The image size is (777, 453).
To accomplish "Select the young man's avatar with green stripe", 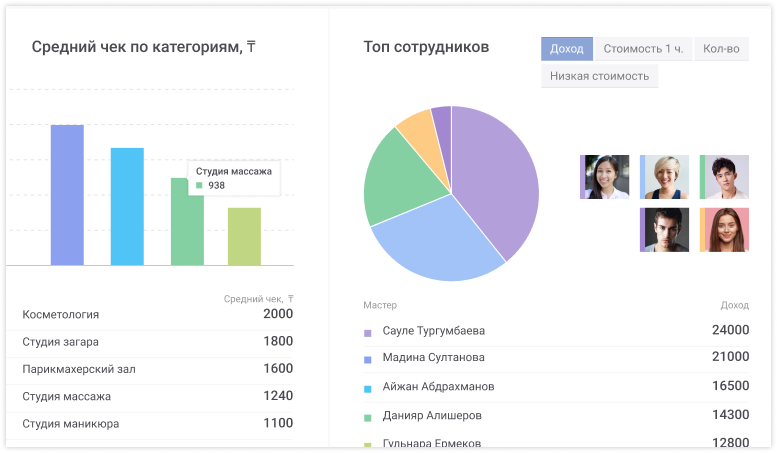I will 724,177.
